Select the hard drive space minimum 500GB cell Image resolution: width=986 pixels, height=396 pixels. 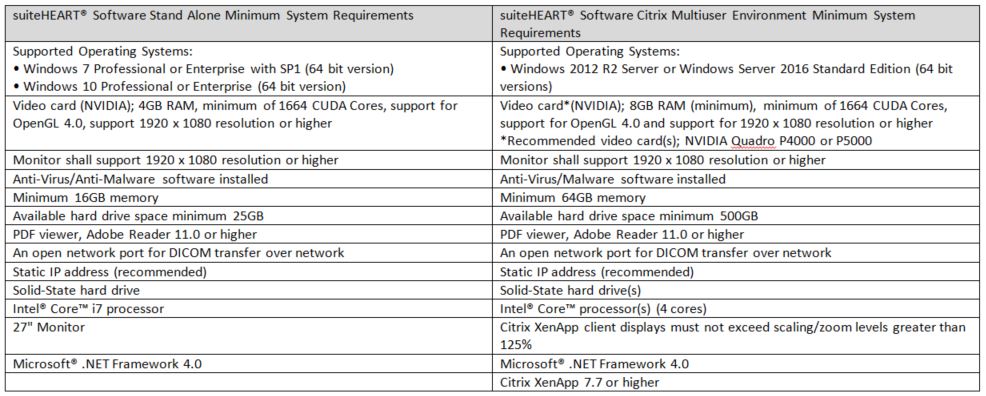click(x=736, y=216)
